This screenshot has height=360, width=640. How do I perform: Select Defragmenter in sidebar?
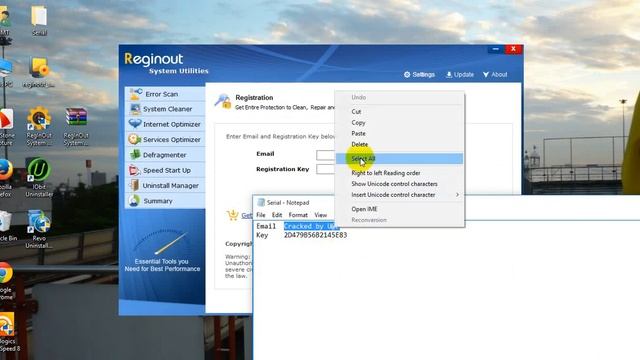click(165, 155)
